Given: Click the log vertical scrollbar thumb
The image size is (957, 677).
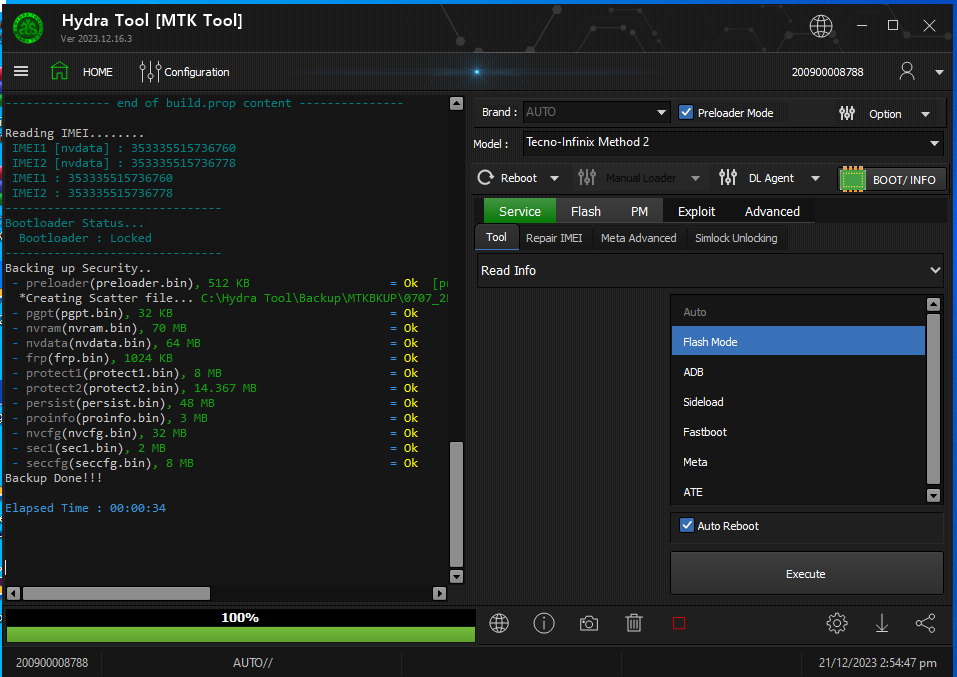Looking at the screenshot, I should [x=456, y=505].
